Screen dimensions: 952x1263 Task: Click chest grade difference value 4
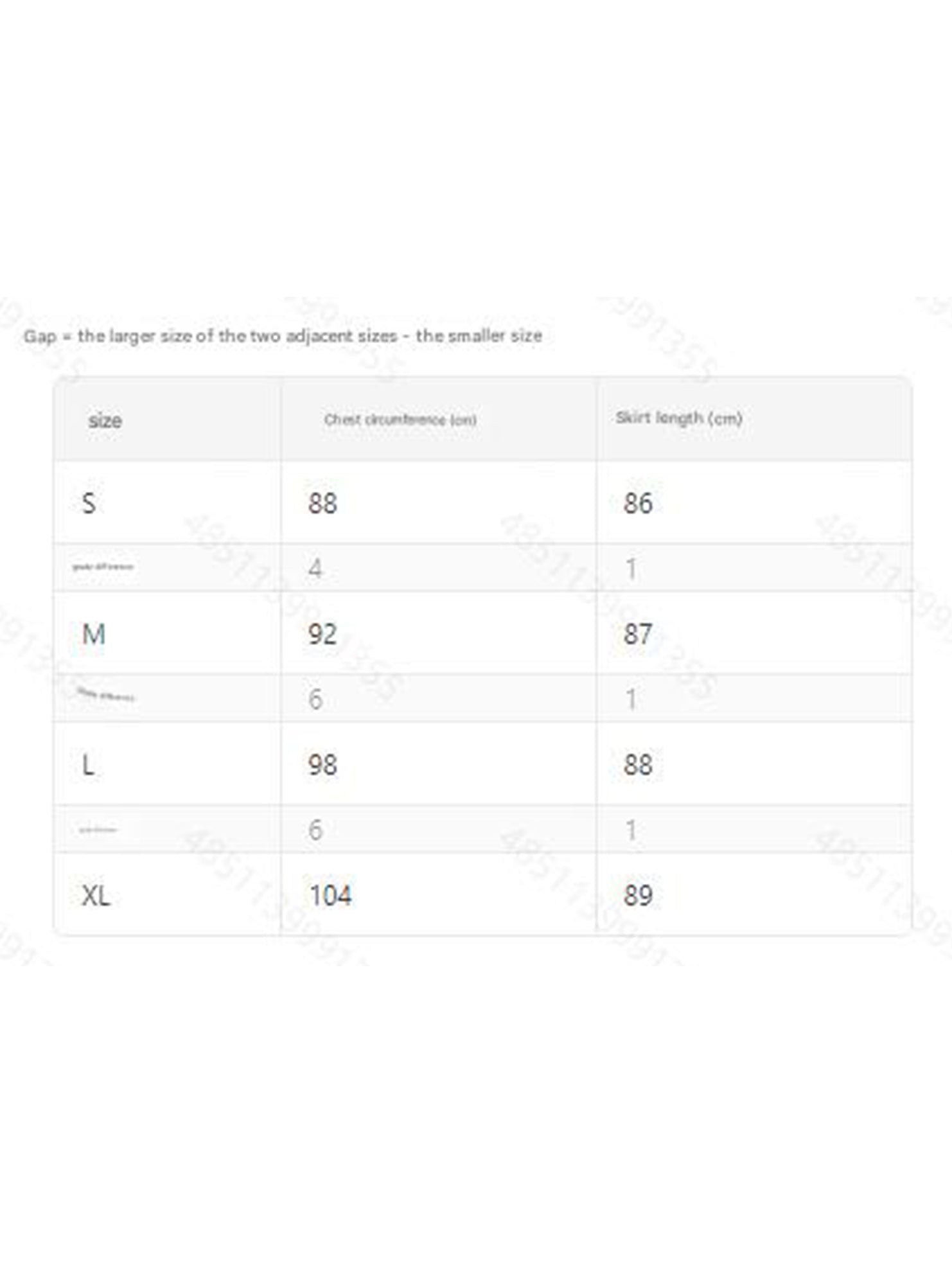(315, 569)
